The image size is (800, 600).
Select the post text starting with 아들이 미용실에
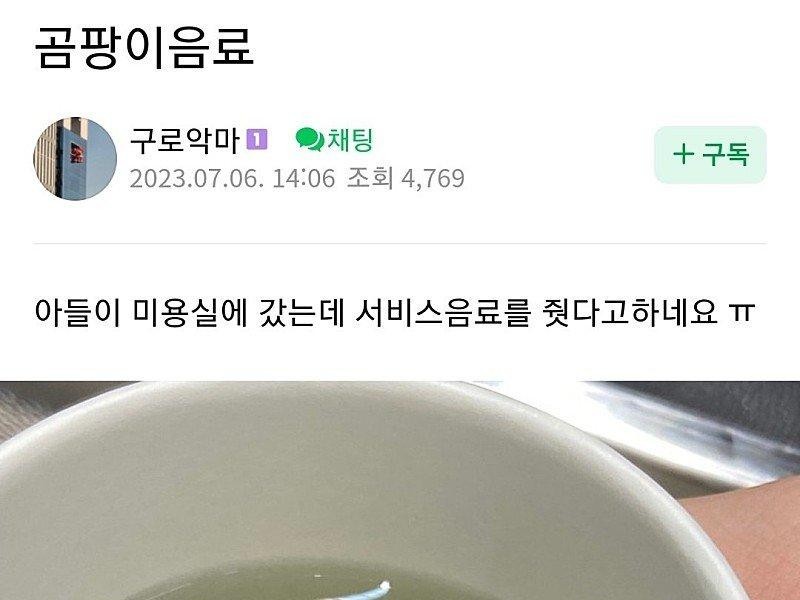[x=395, y=312]
